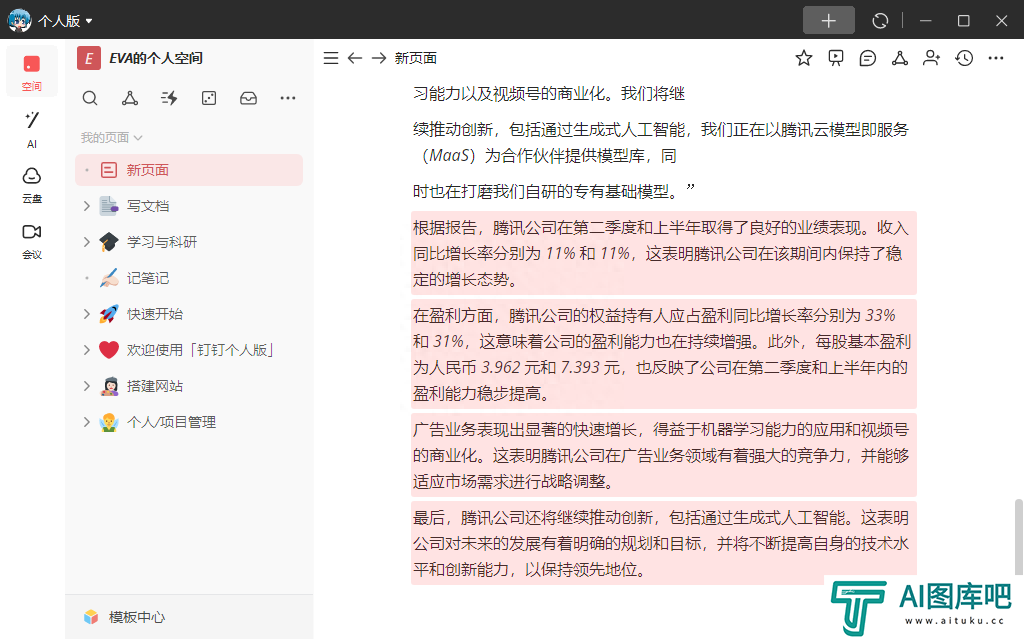The image size is (1024, 640).
Task: Go back with the left arrow
Action: pyautogui.click(x=355, y=58)
